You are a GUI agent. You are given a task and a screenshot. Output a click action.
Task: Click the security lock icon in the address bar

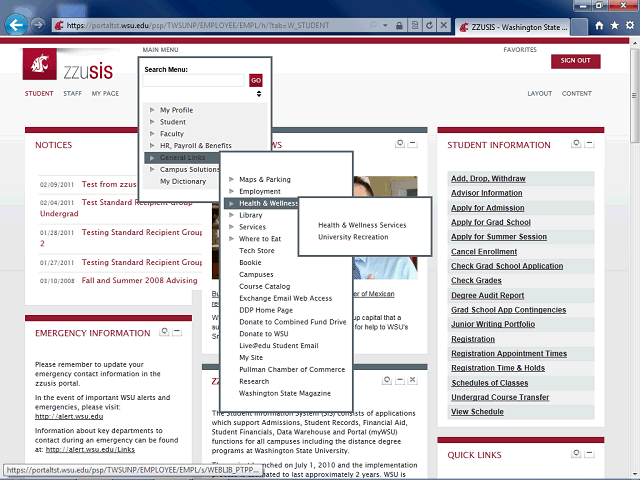[399, 25]
